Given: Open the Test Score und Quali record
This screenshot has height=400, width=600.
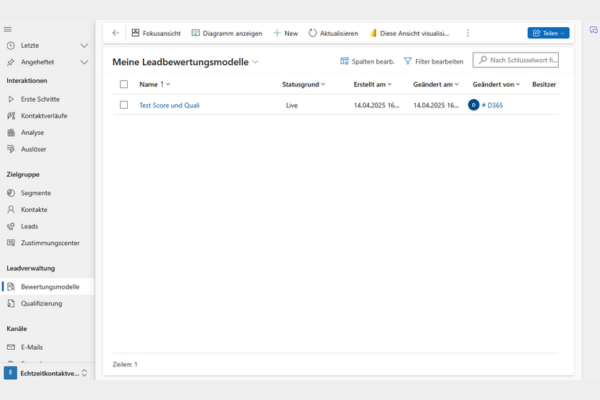Looking at the screenshot, I should tap(170, 105).
